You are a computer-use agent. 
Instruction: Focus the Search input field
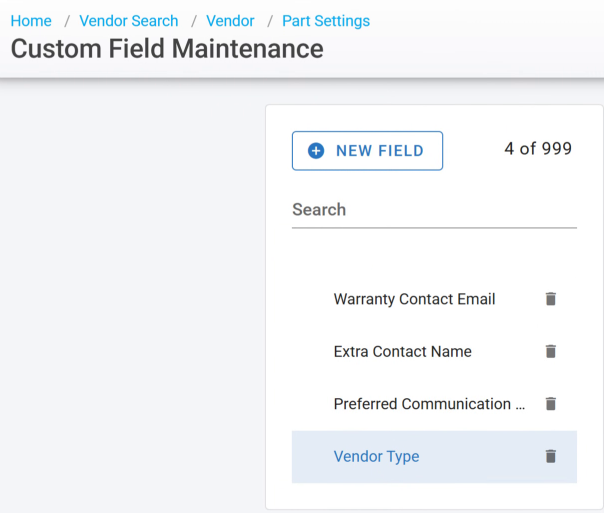[x=434, y=210]
